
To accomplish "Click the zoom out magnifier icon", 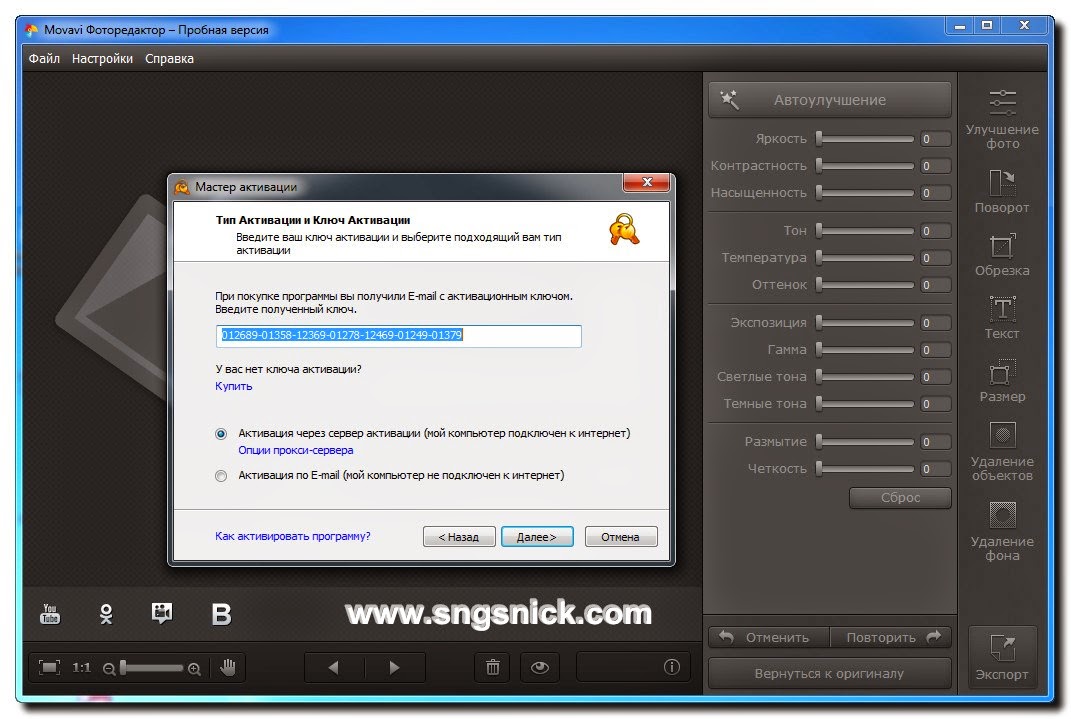I will point(109,669).
